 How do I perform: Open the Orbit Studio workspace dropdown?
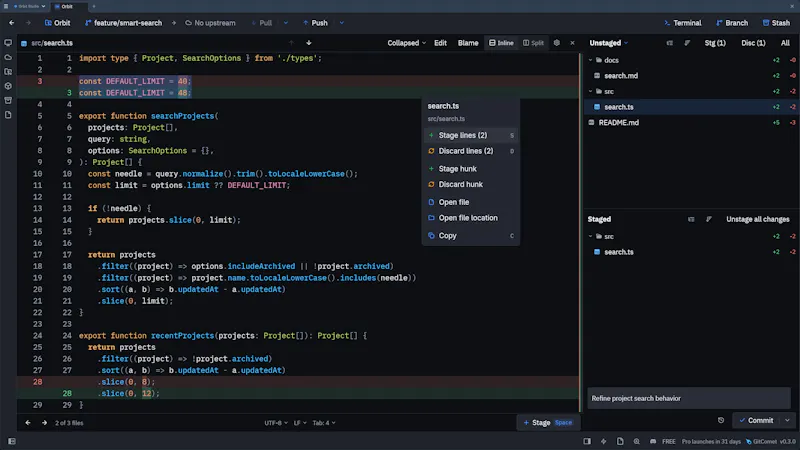29,6
